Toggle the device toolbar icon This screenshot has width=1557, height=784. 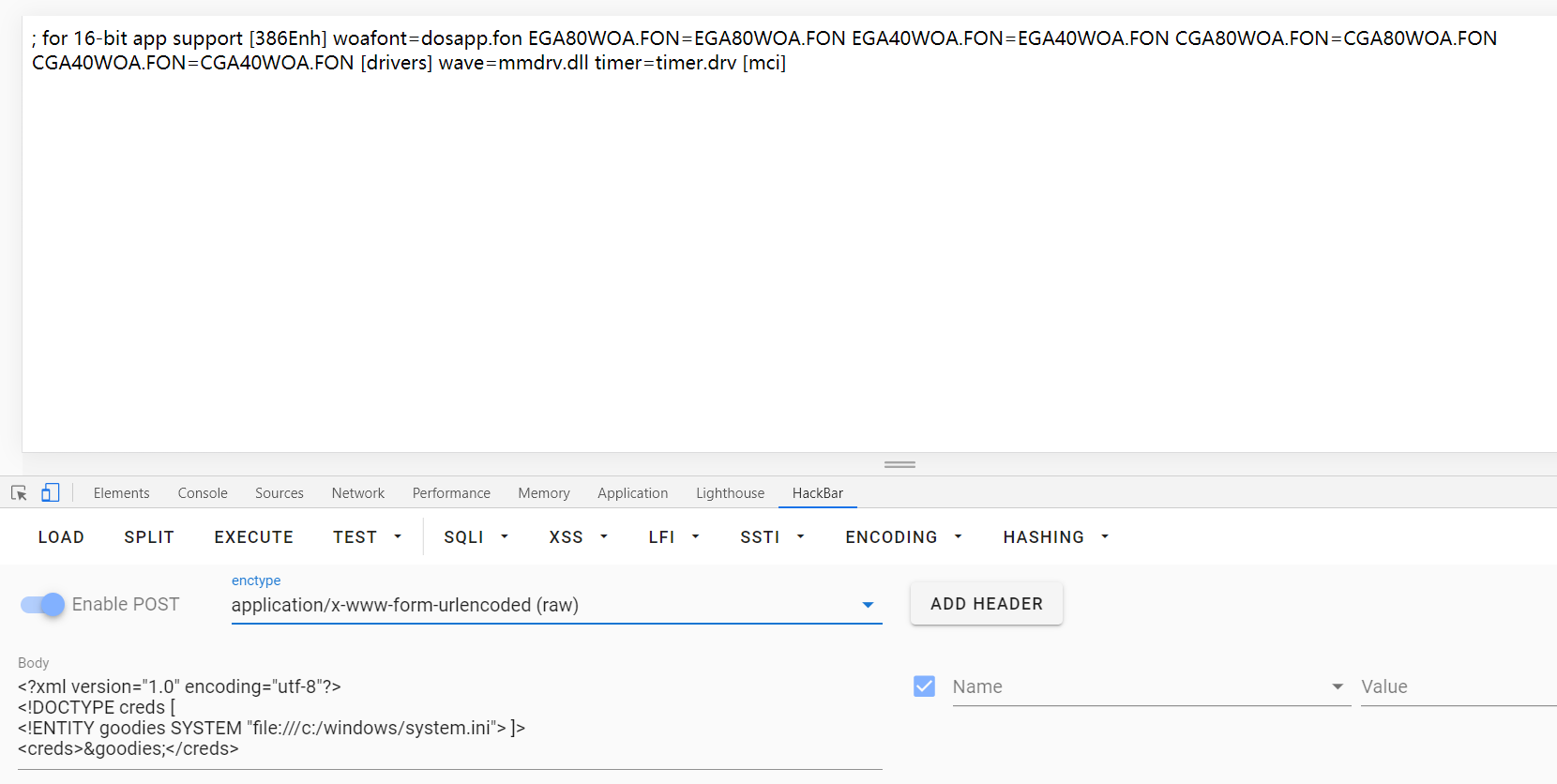(51, 492)
